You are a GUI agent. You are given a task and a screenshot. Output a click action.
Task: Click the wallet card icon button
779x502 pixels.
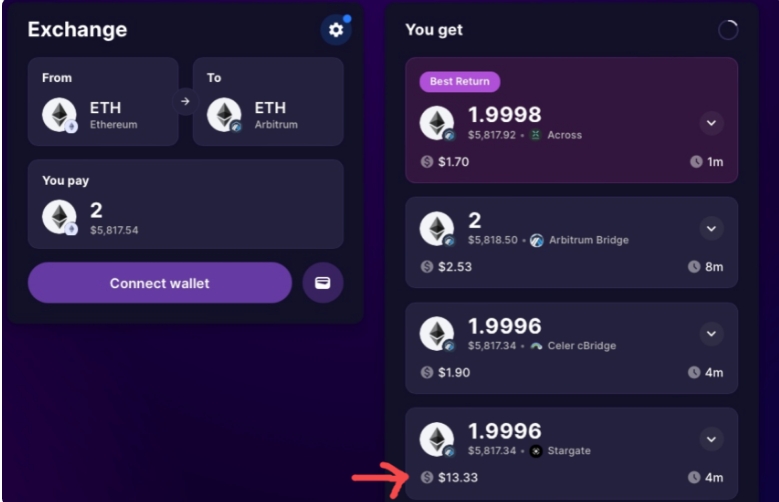[323, 283]
